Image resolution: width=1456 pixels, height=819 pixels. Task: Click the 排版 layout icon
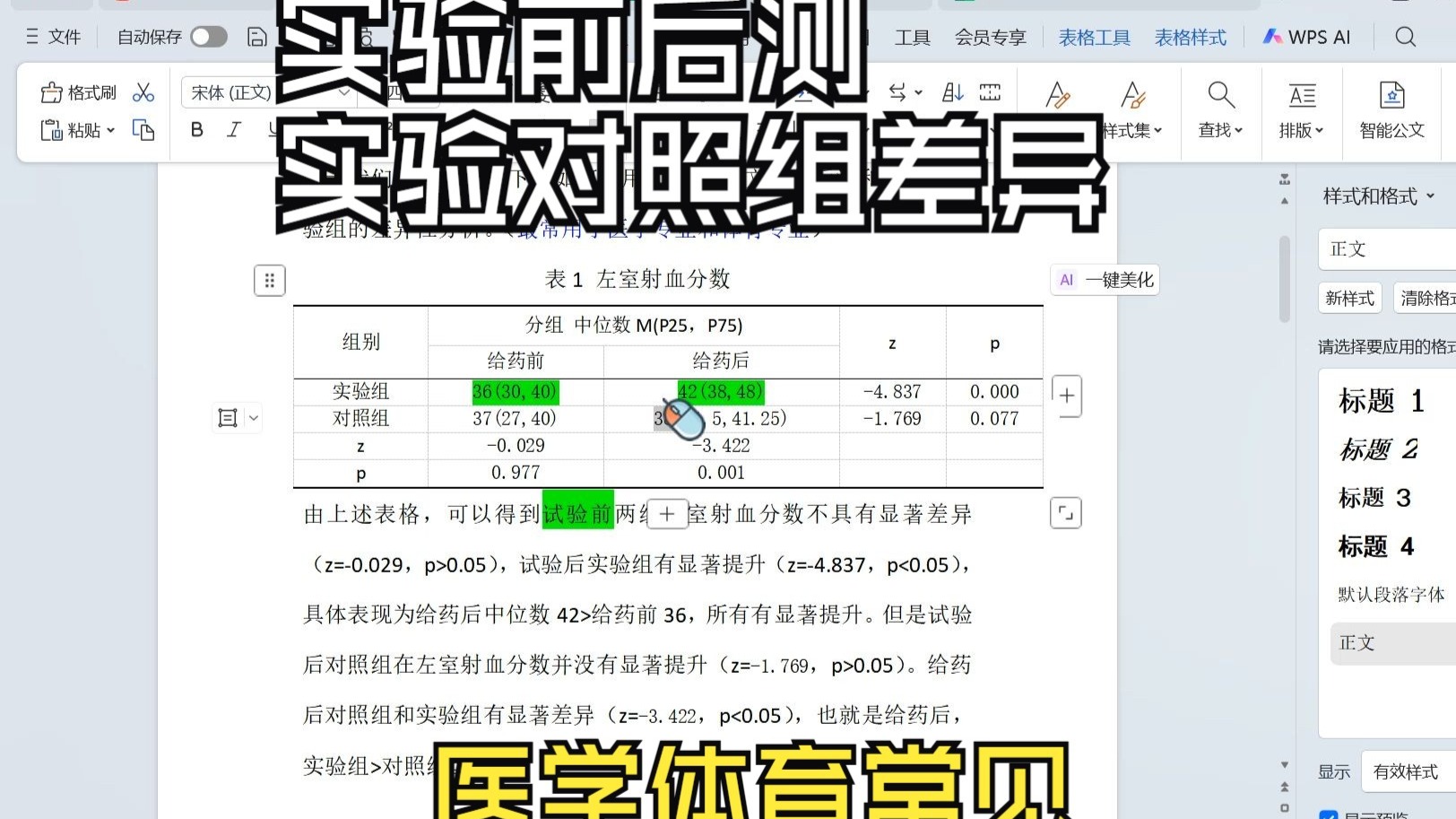(1301, 109)
